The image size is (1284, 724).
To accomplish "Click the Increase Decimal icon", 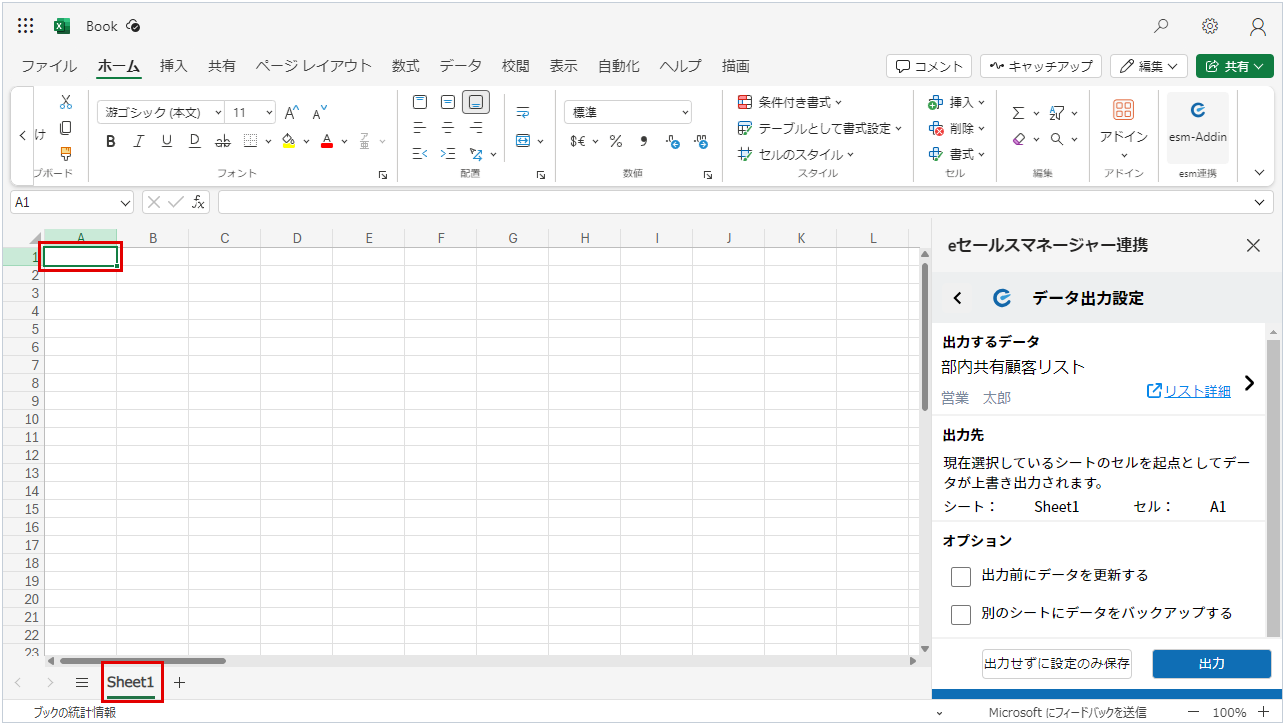I will tap(672, 142).
